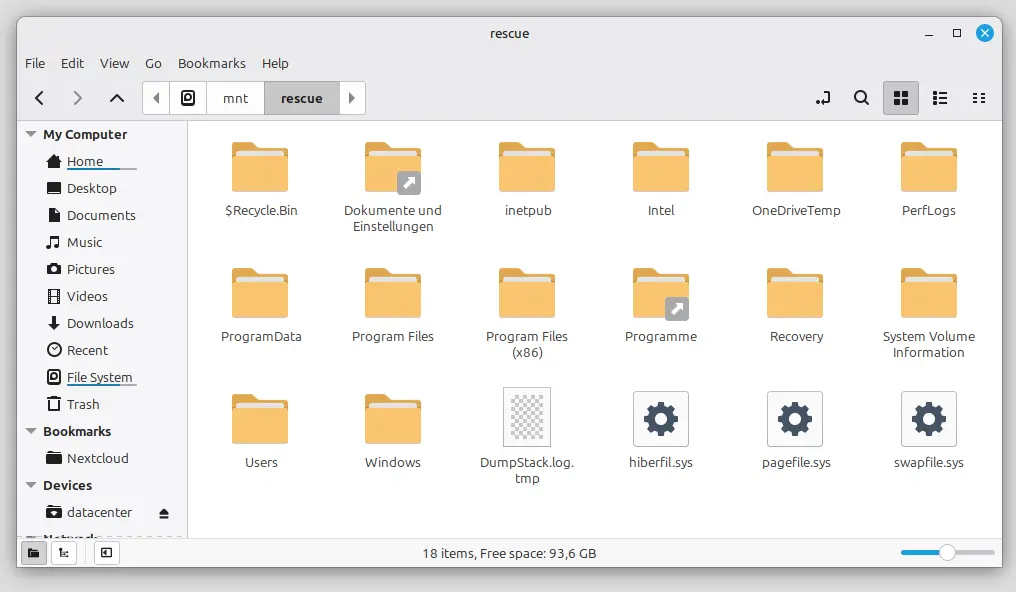Open the Bookmarks menu
The image size is (1016, 592).
coord(211,63)
